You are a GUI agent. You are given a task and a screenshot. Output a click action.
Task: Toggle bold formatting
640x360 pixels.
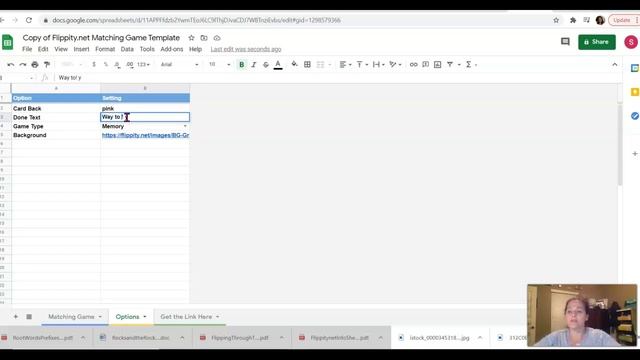point(242,64)
